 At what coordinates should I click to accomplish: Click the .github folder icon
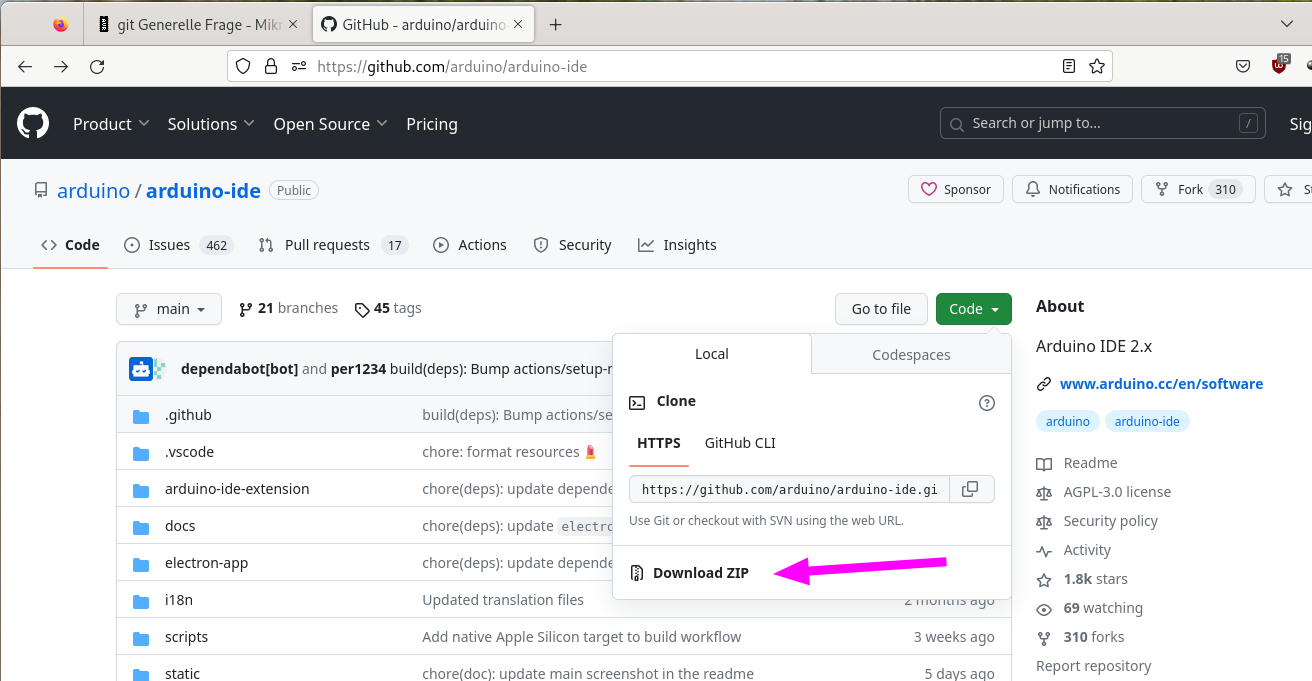pos(141,415)
